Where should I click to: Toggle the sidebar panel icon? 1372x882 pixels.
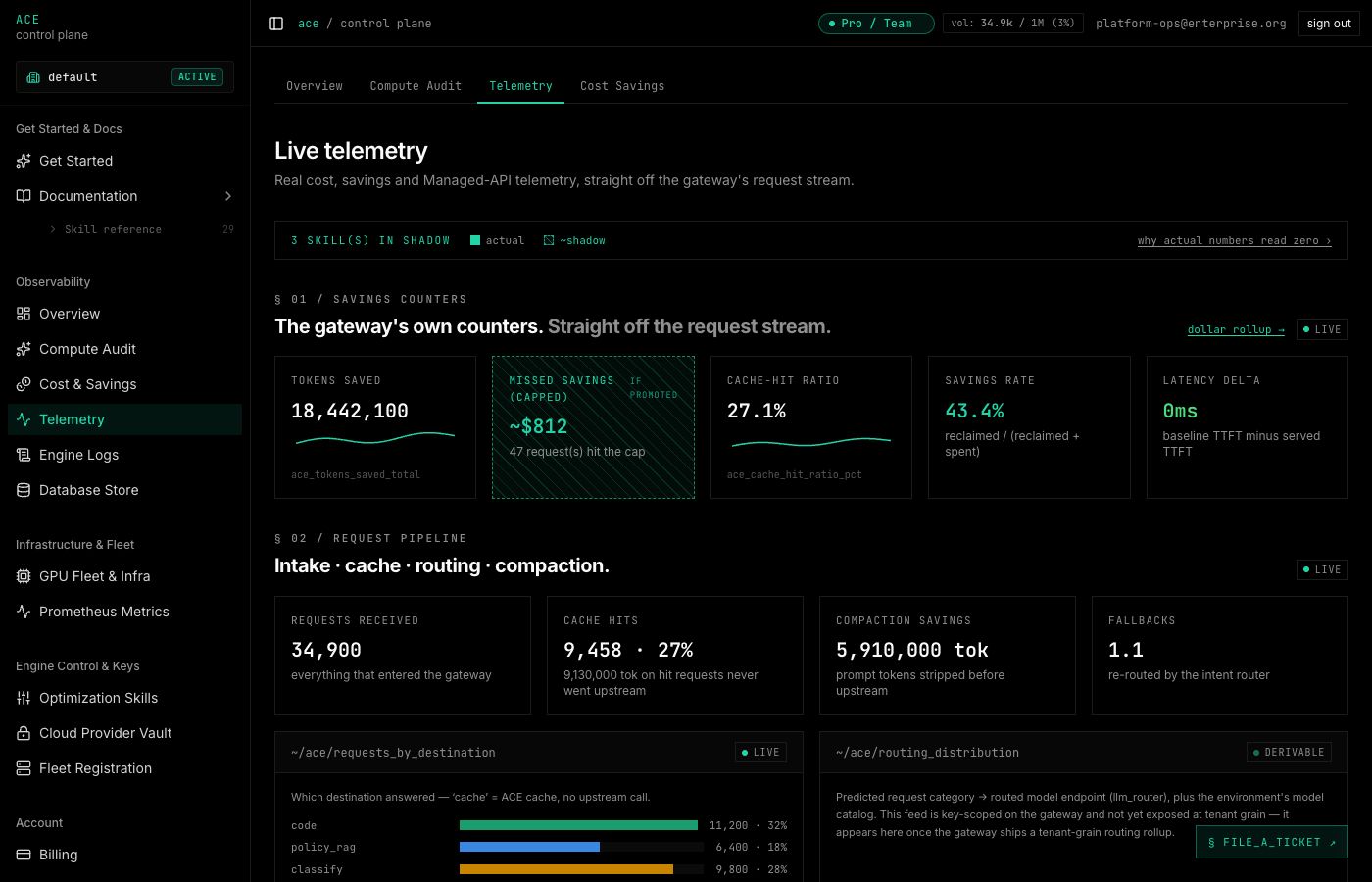(x=276, y=24)
